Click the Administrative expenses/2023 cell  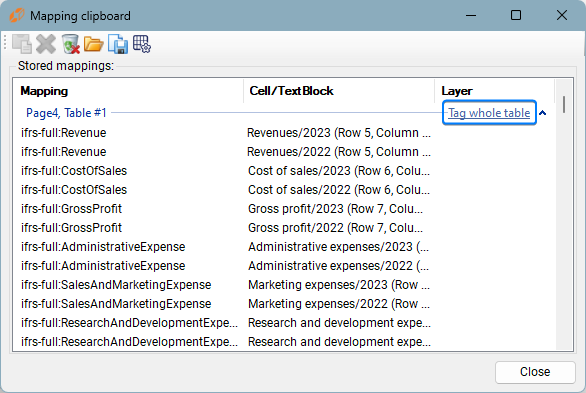click(x=339, y=247)
